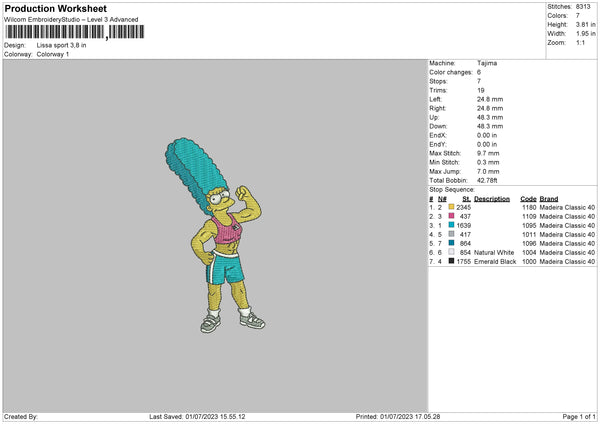
Task: Click the Height value 3.81 in
Action: pos(586,24)
